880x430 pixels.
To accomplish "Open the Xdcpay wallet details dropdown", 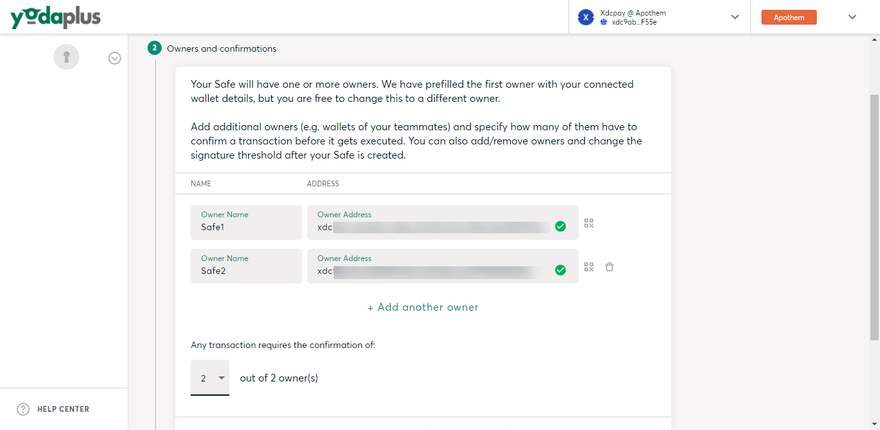I will (735, 17).
